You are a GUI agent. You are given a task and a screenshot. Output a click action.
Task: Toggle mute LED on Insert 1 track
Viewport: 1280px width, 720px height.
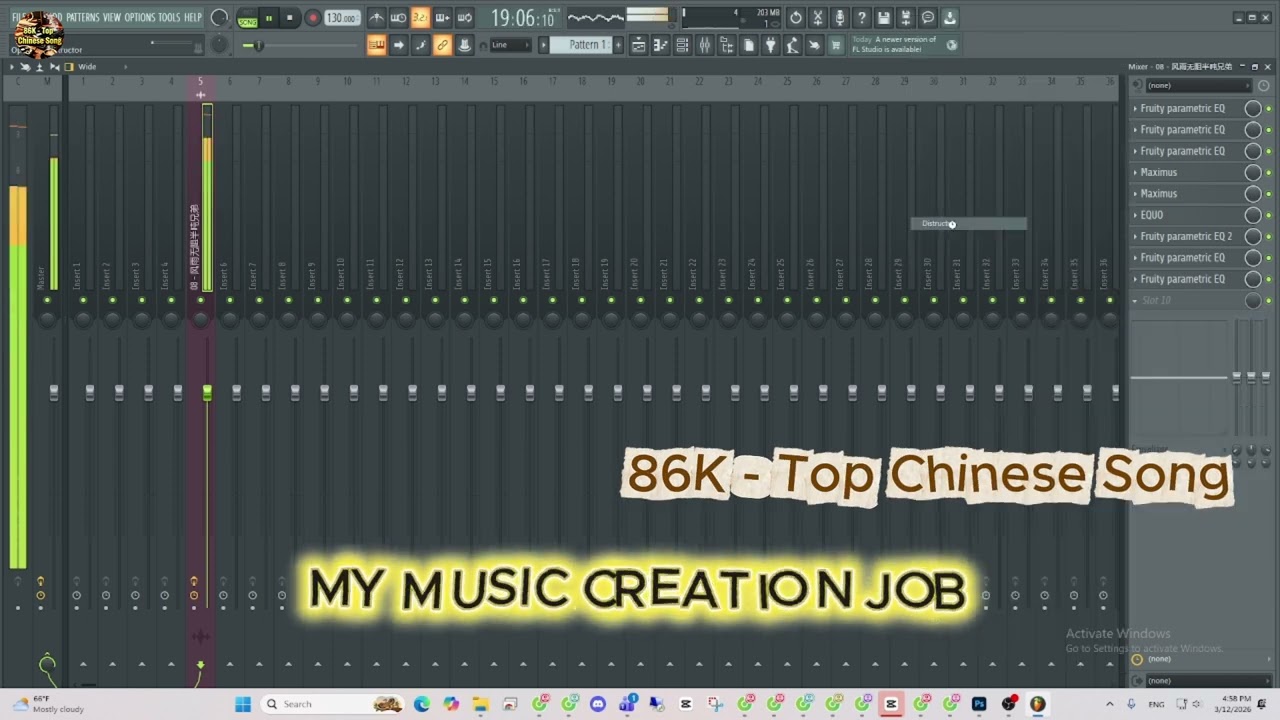click(83, 300)
